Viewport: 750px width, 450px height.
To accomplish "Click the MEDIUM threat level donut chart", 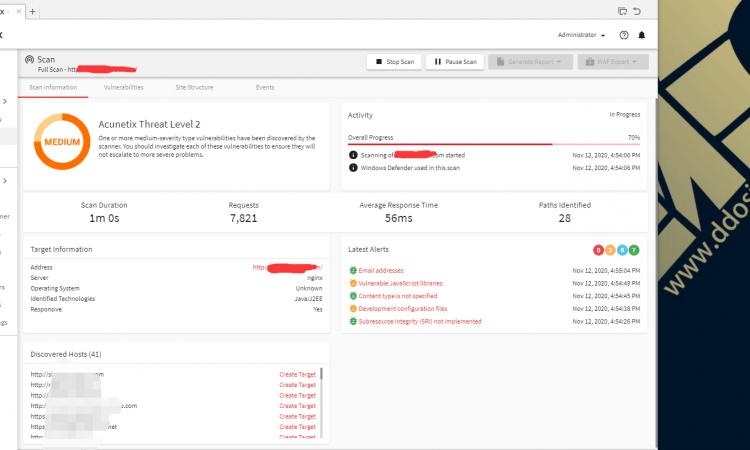I will (62, 142).
